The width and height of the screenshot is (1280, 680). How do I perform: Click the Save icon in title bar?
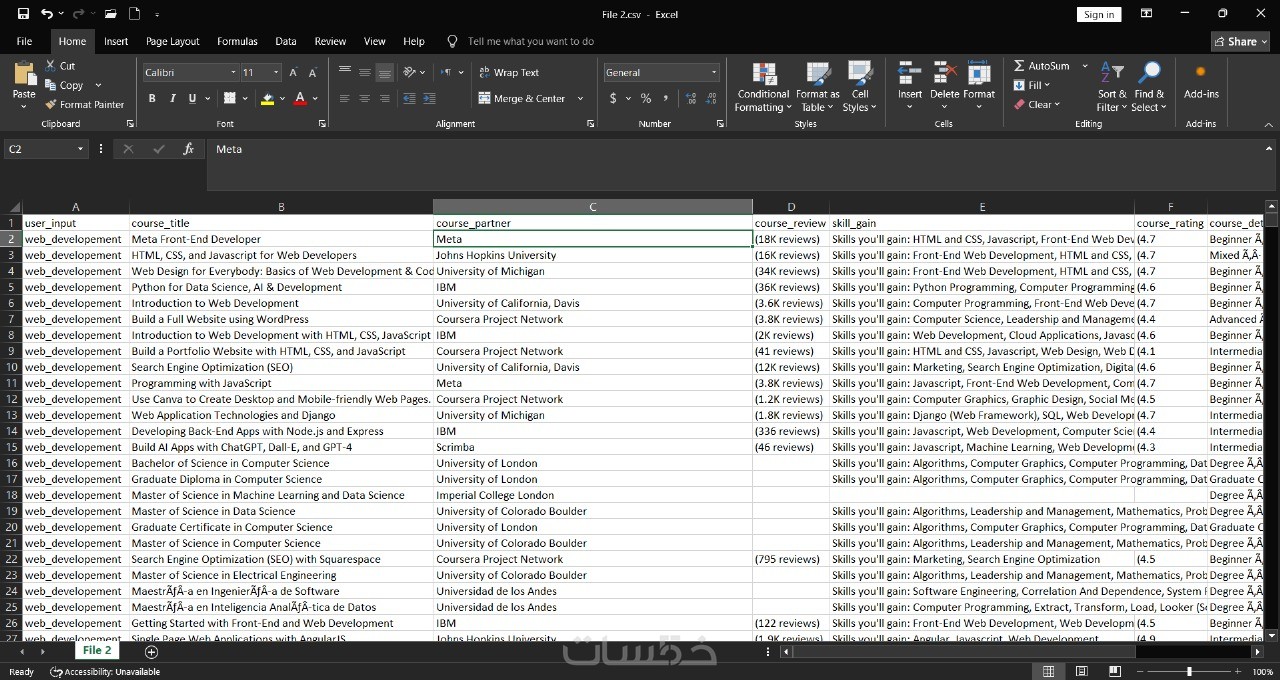(23, 14)
